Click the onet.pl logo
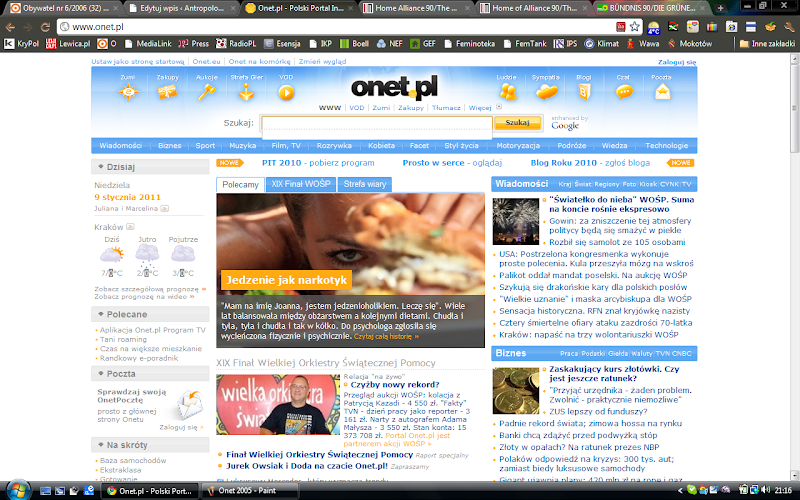The image size is (800, 500). coord(394,87)
